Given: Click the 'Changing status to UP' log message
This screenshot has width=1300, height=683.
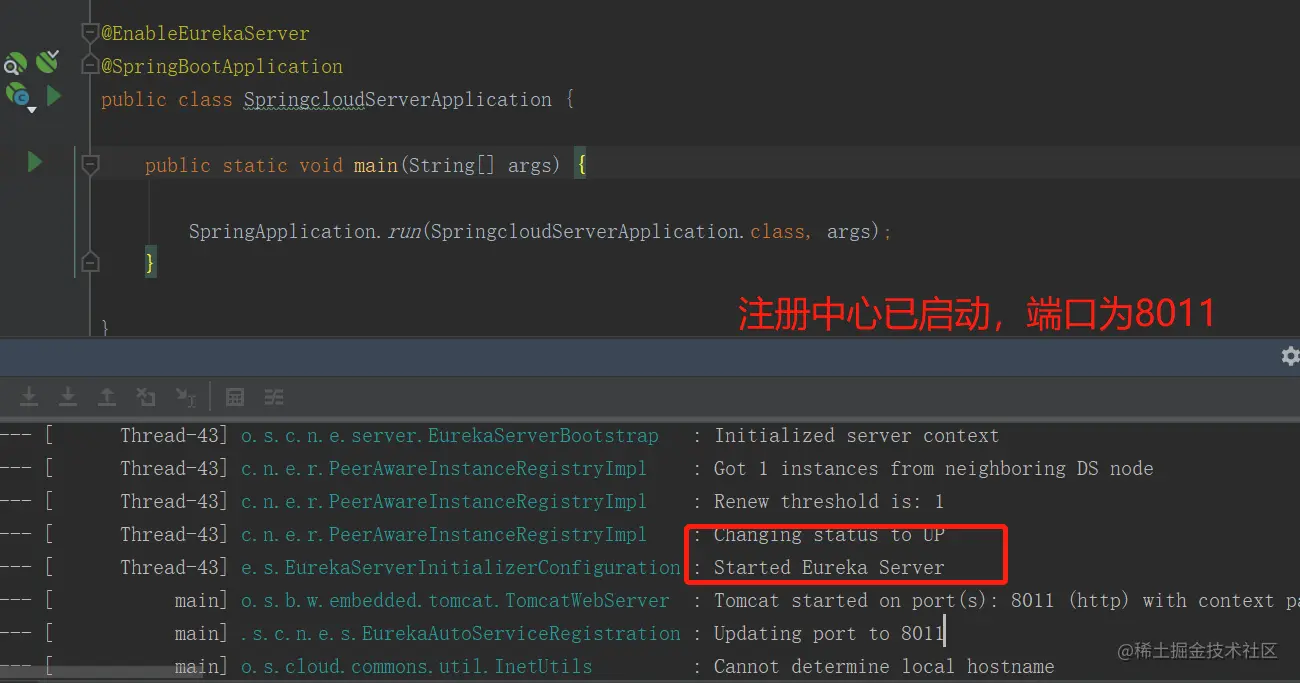Looking at the screenshot, I should [x=829, y=535].
